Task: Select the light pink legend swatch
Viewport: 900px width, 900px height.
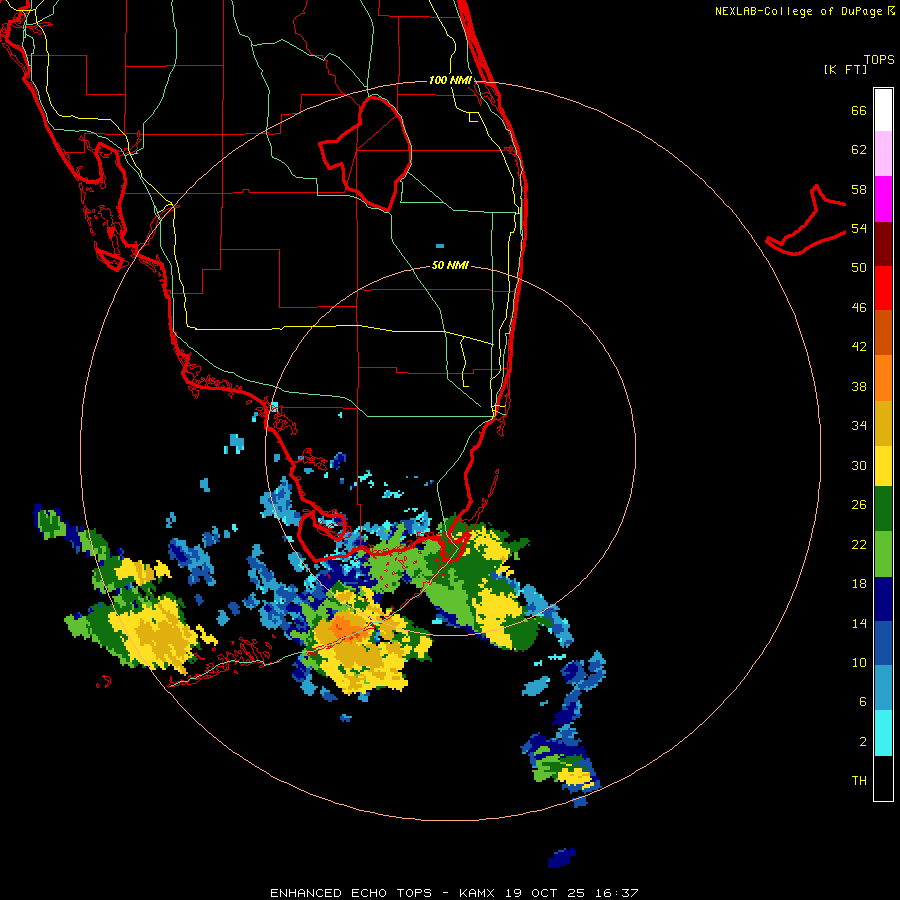Action: (x=883, y=154)
